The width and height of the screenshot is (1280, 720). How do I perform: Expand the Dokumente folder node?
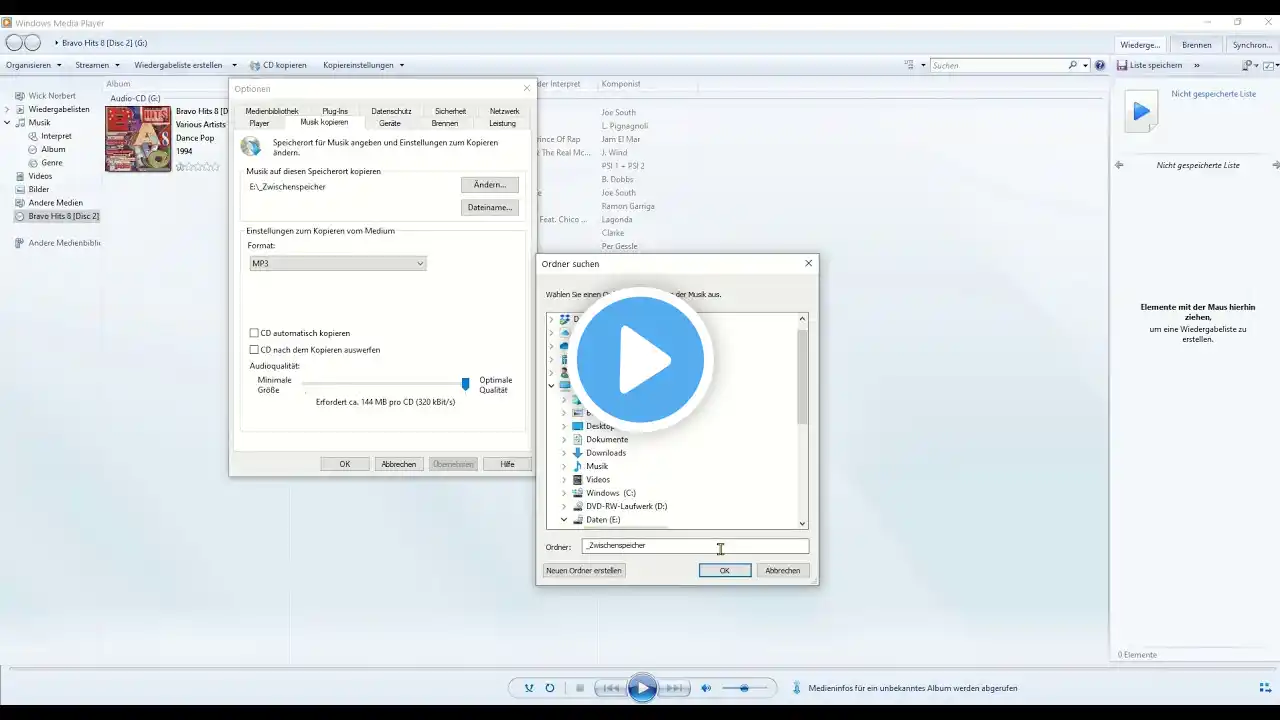tap(564, 440)
